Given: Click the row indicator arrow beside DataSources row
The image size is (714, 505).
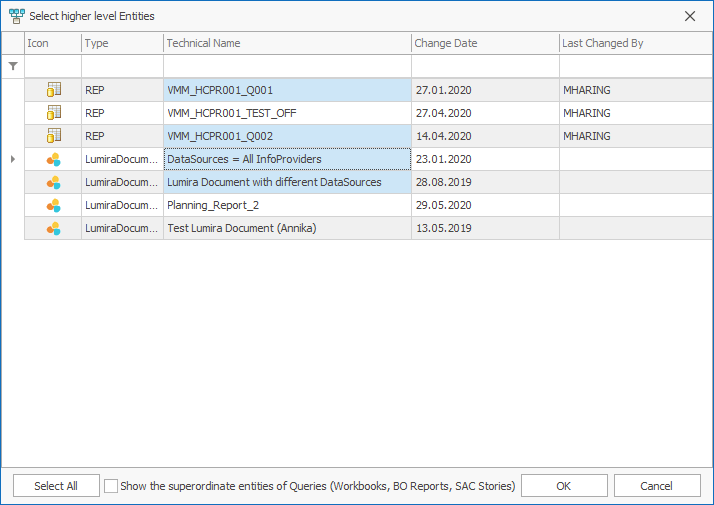Looking at the screenshot, I should coord(12,159).
